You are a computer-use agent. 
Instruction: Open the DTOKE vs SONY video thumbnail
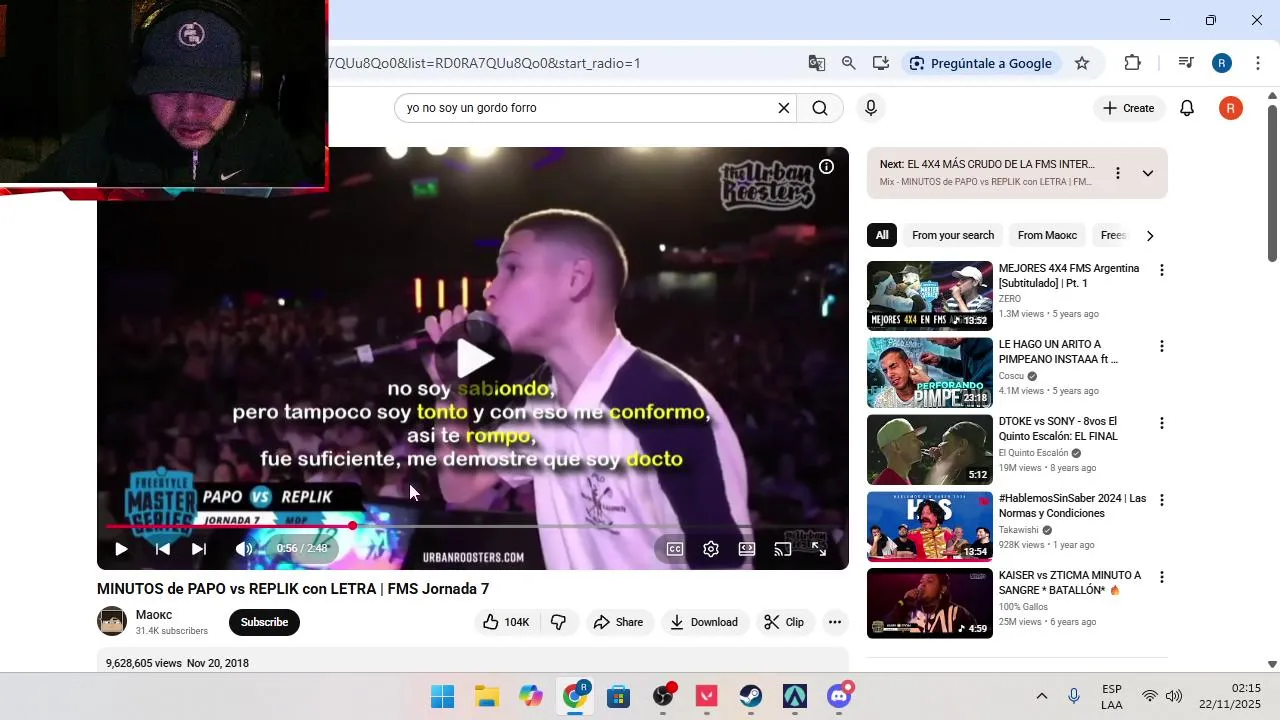(930, 450)
